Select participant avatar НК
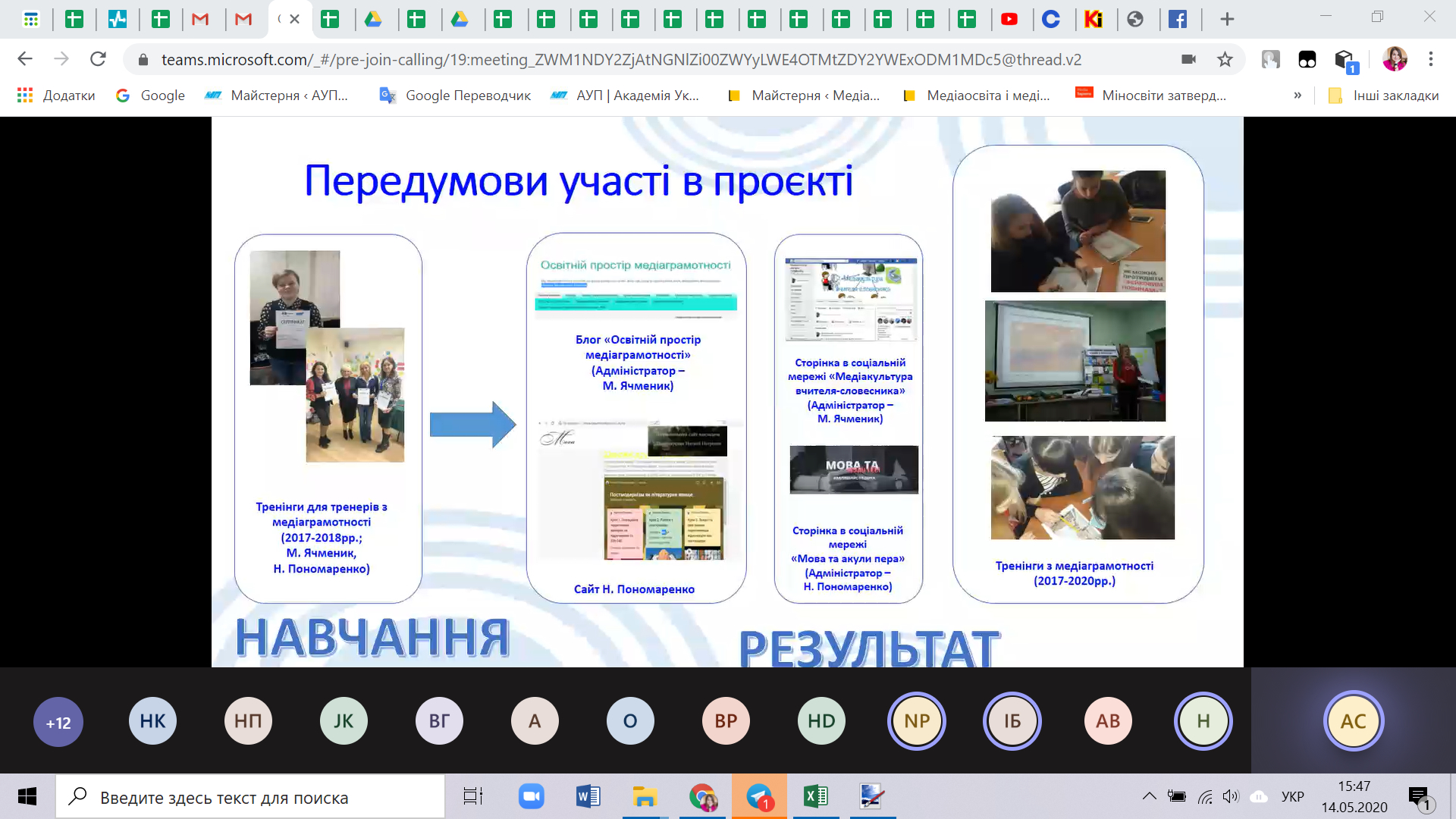This screenshot has height=819, width=1456. pos(152,720)
